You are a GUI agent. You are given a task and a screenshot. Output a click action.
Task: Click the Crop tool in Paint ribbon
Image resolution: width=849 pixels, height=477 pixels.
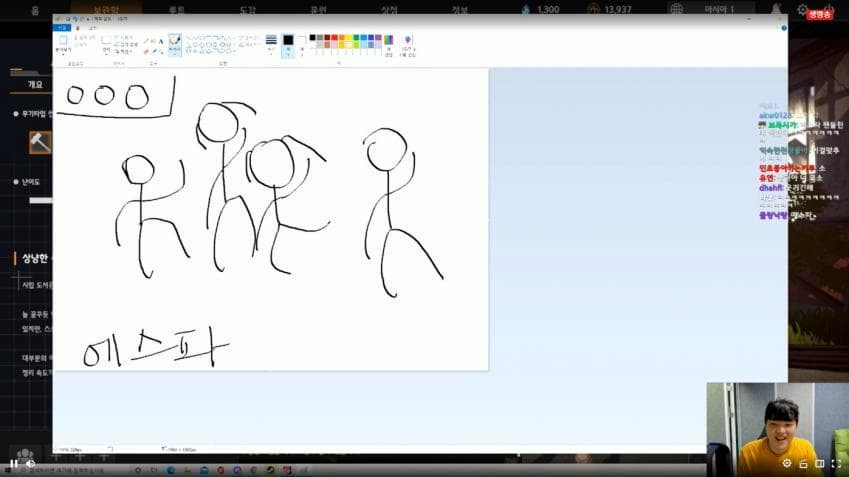tap(124, 37)
